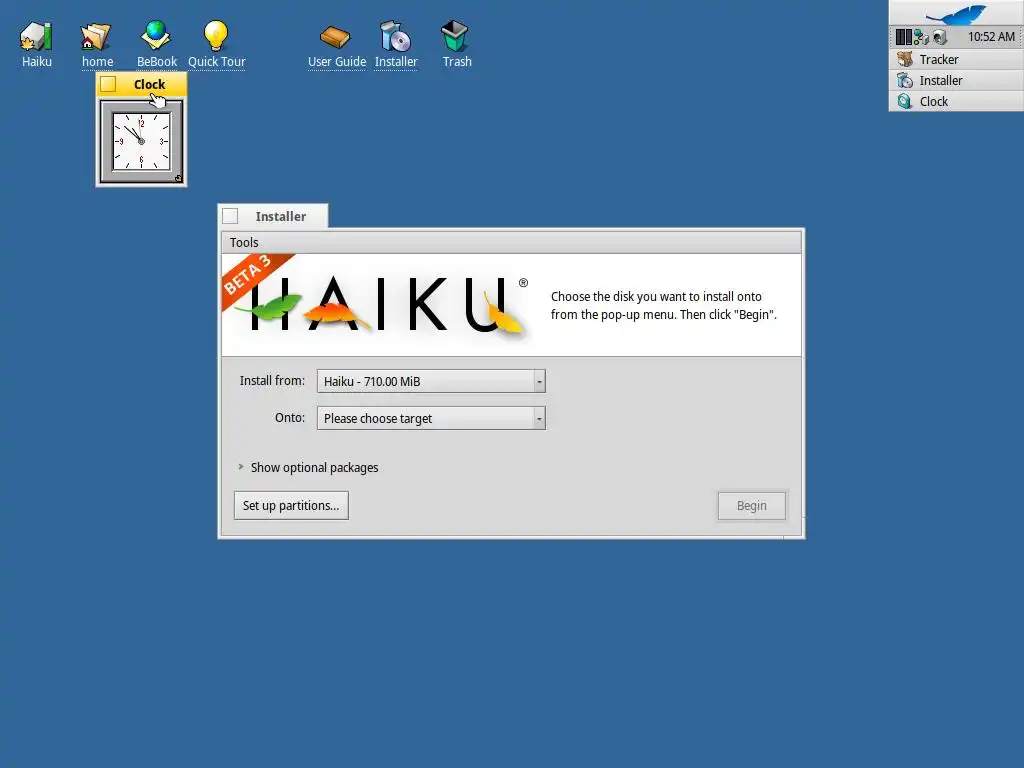Click the ProcessController tray icon
This screenshot has height=768, width=1024.
[x=903, y=37]
